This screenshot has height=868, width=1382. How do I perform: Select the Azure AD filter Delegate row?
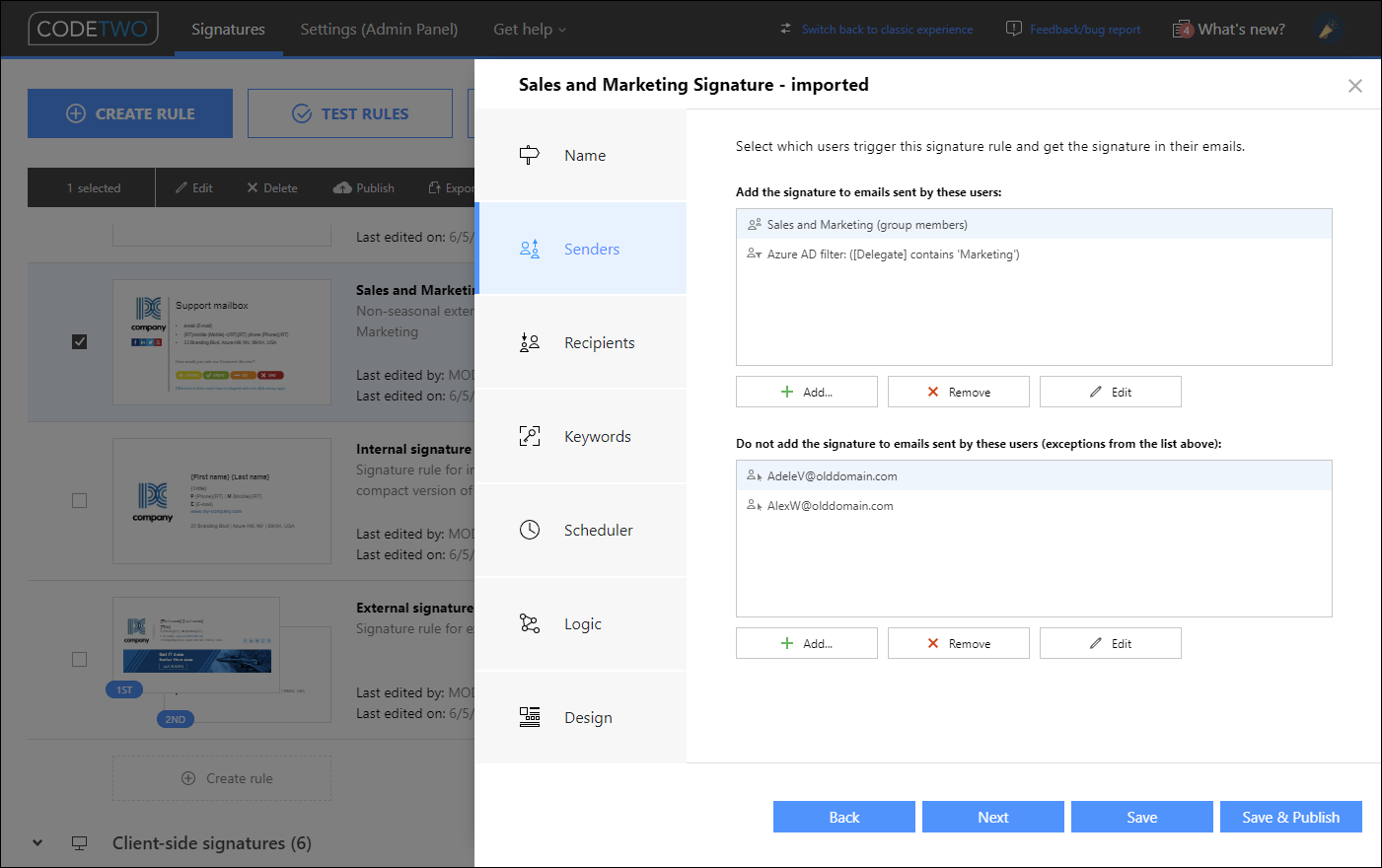tap(1034, 253)
